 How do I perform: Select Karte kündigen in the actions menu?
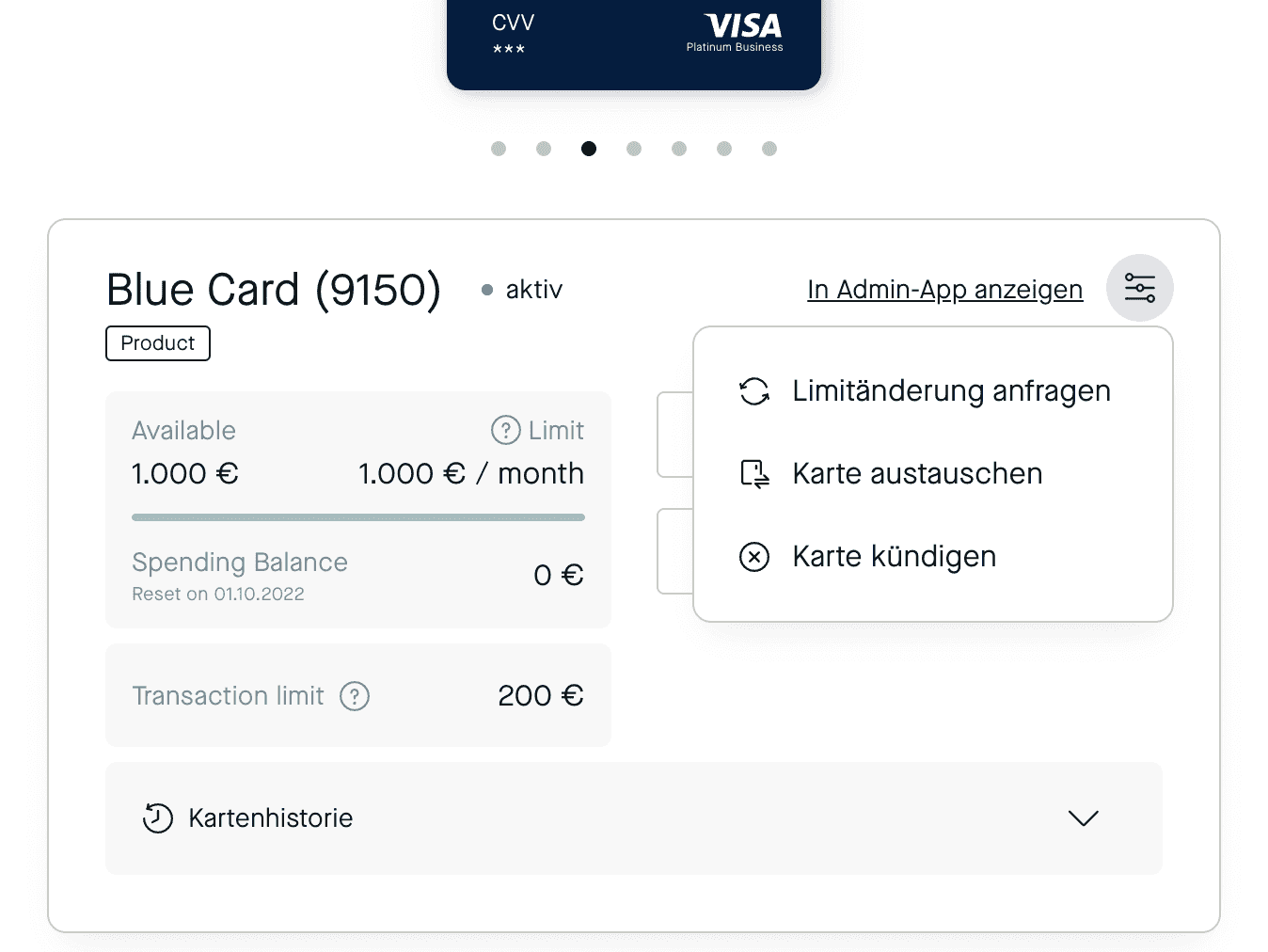[894, 556]
